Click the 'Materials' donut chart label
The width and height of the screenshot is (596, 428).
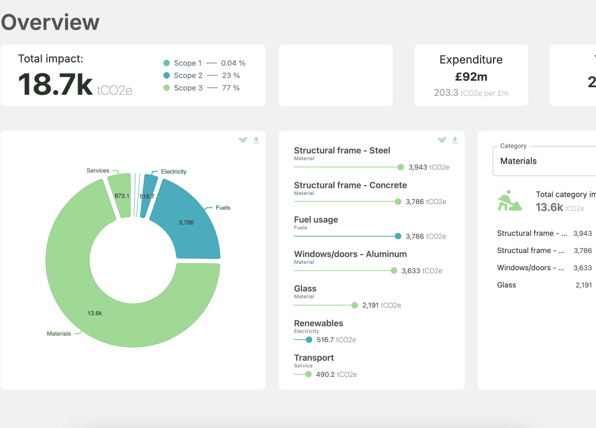(59, 334)
